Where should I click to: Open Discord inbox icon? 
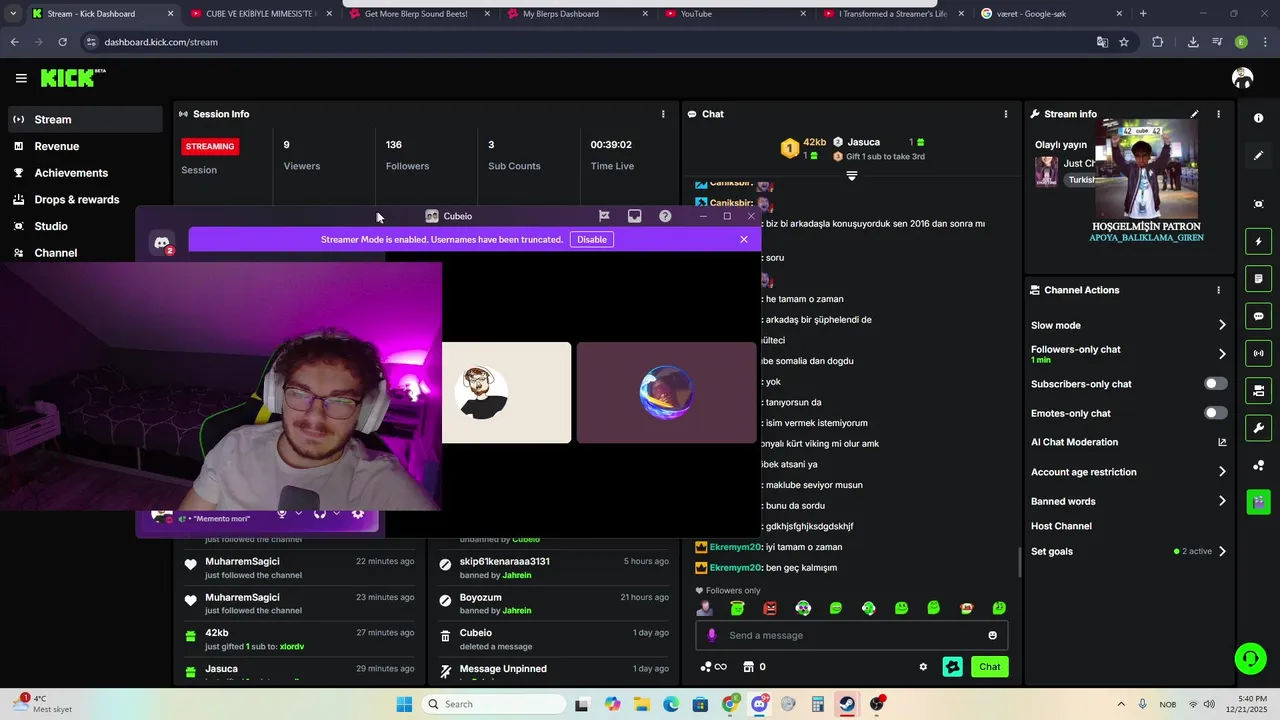click(x=634, y=216)
